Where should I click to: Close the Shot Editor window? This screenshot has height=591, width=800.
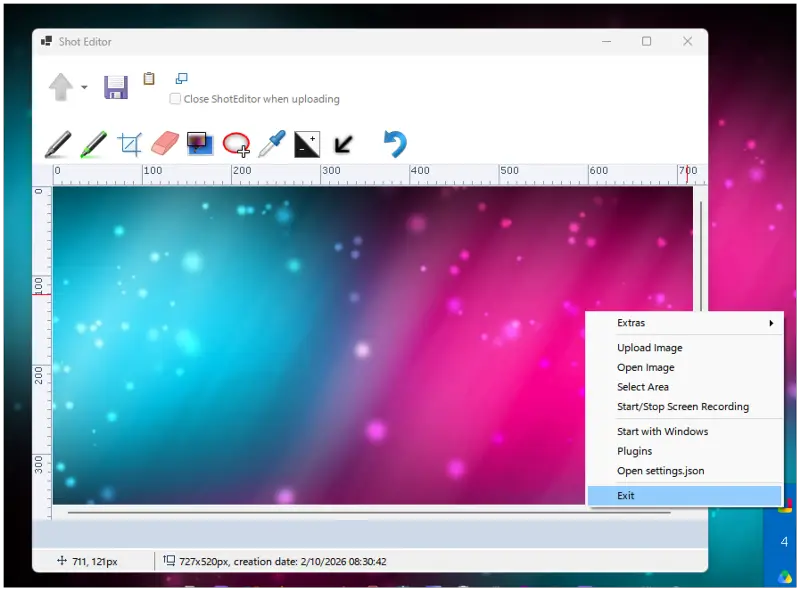click(688, 41)
